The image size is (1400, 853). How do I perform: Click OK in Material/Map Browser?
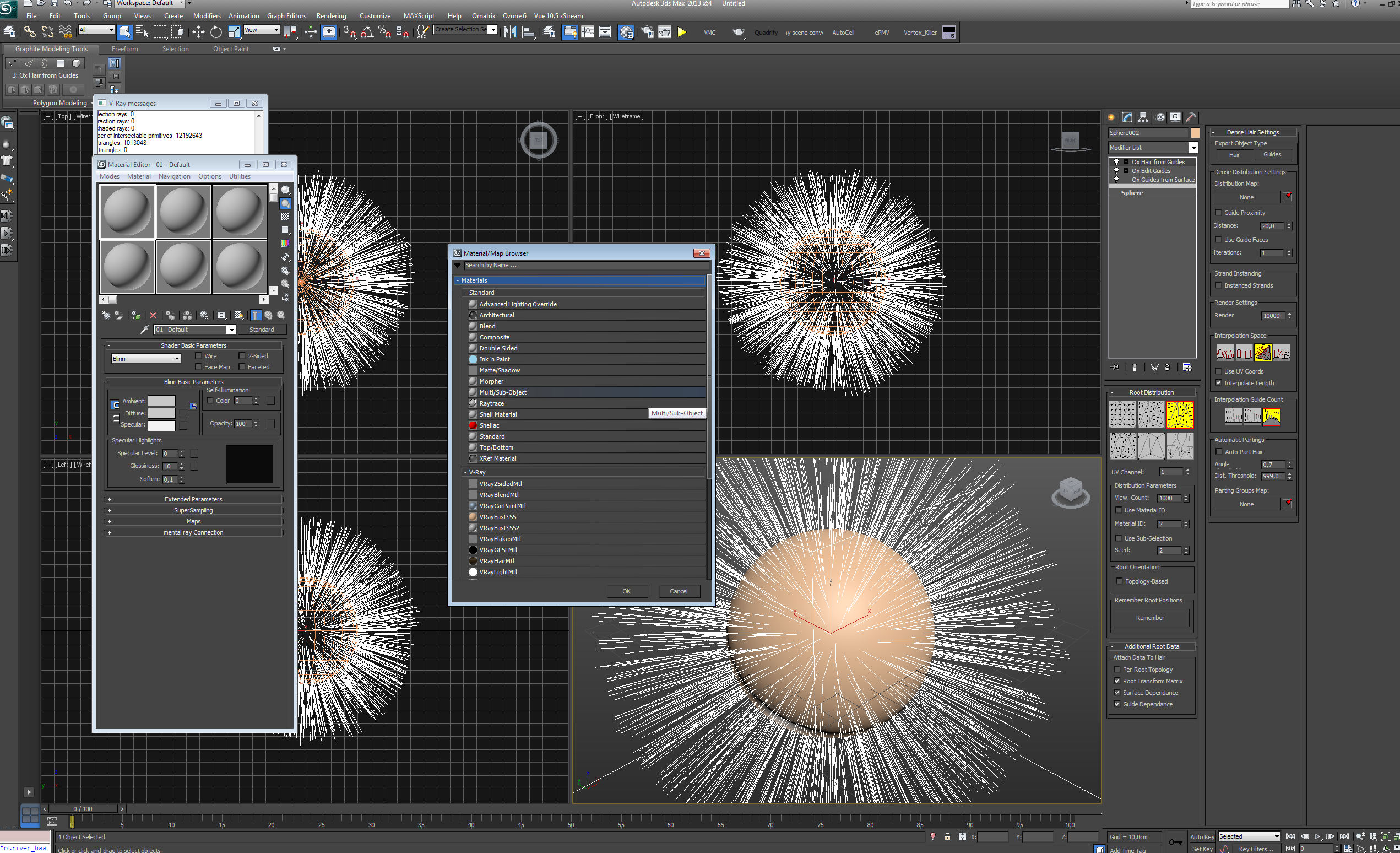click(x=626, y=591)
